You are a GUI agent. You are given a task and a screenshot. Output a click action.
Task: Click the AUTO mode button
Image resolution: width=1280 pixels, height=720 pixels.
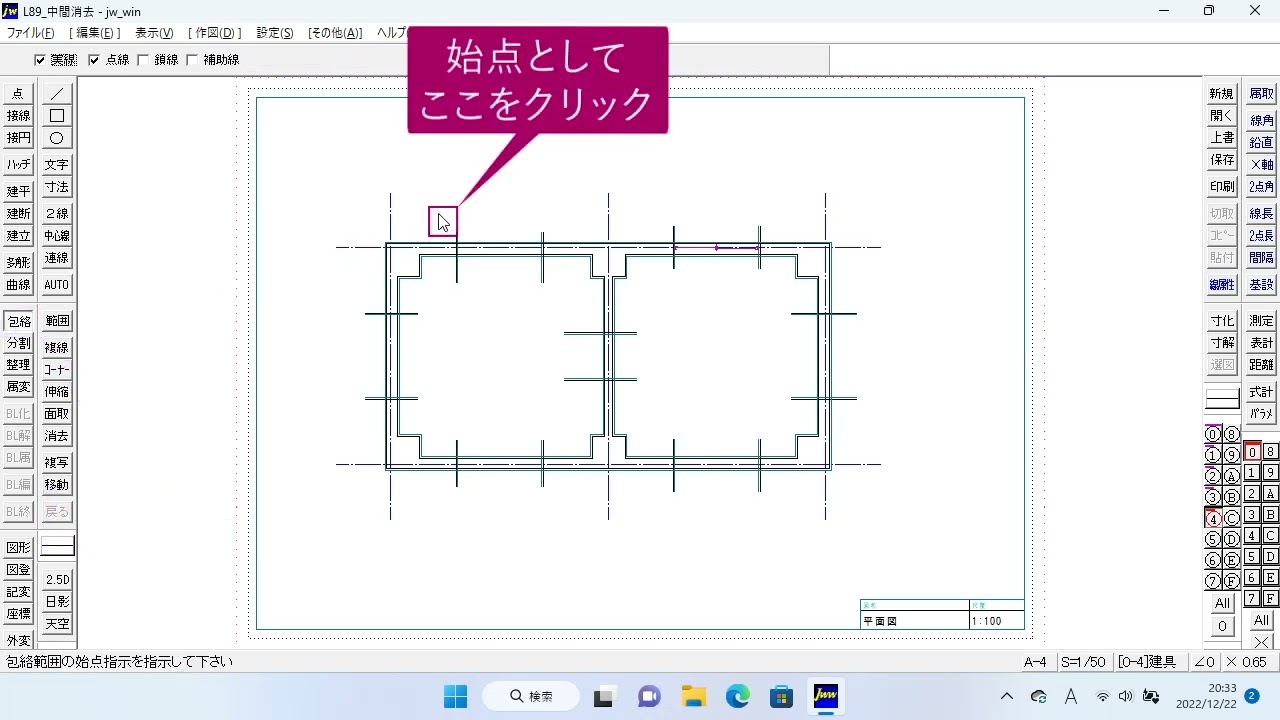[x=57, y=285]
